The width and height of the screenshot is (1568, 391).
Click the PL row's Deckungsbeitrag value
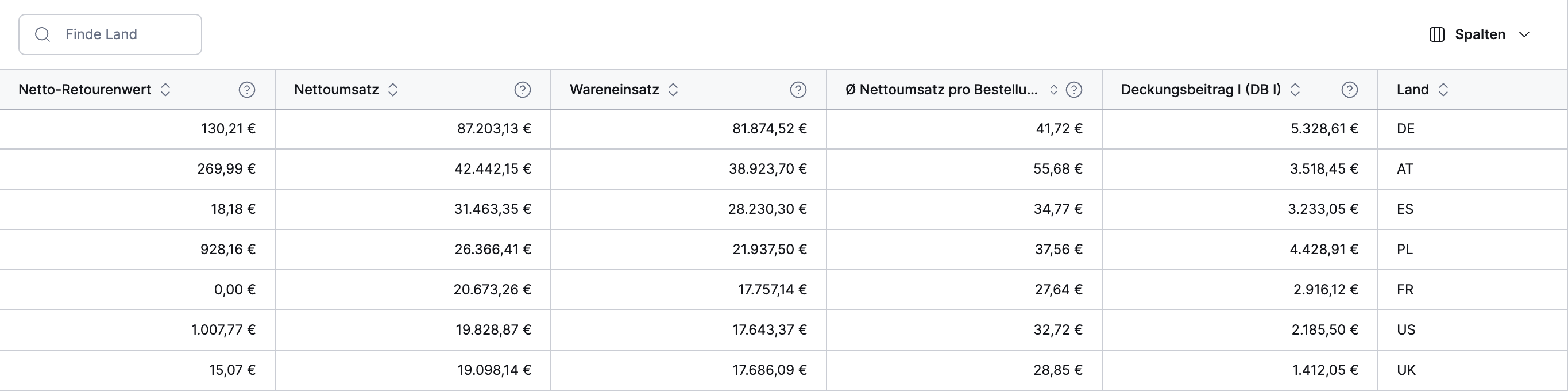tap(1326, 249)
